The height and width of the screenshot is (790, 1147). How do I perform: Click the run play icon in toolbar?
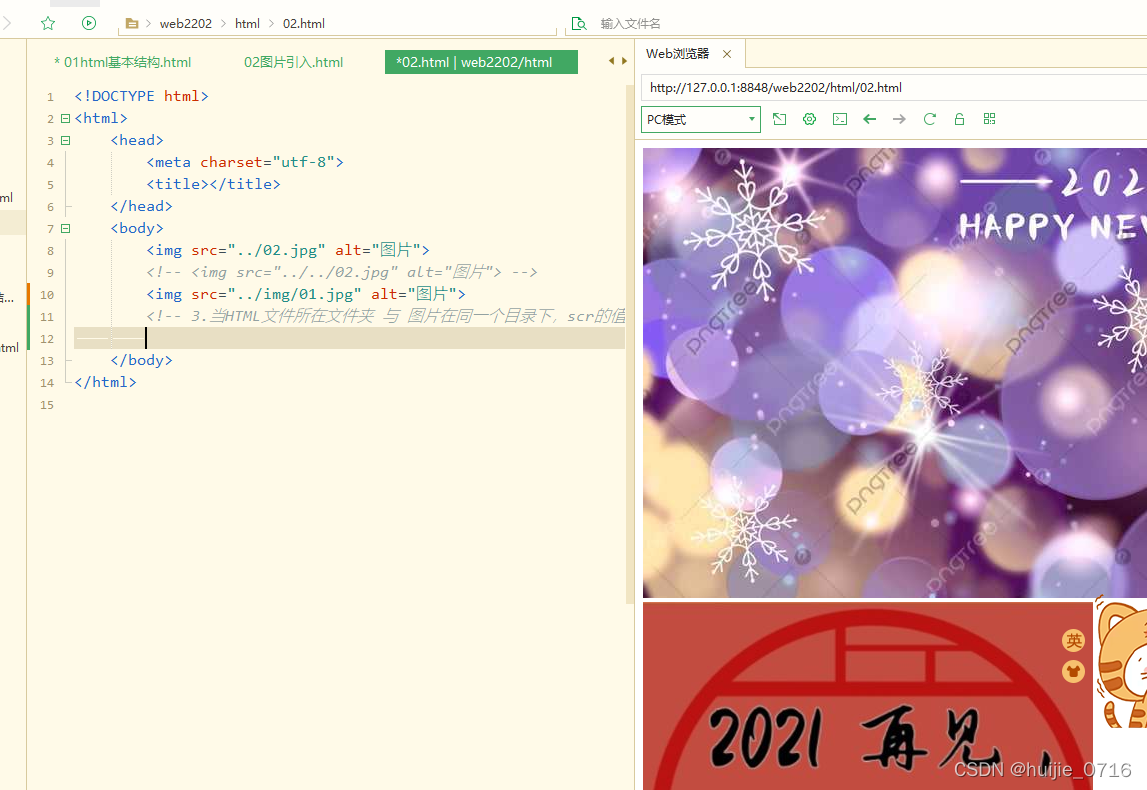(x=89, y=23)
